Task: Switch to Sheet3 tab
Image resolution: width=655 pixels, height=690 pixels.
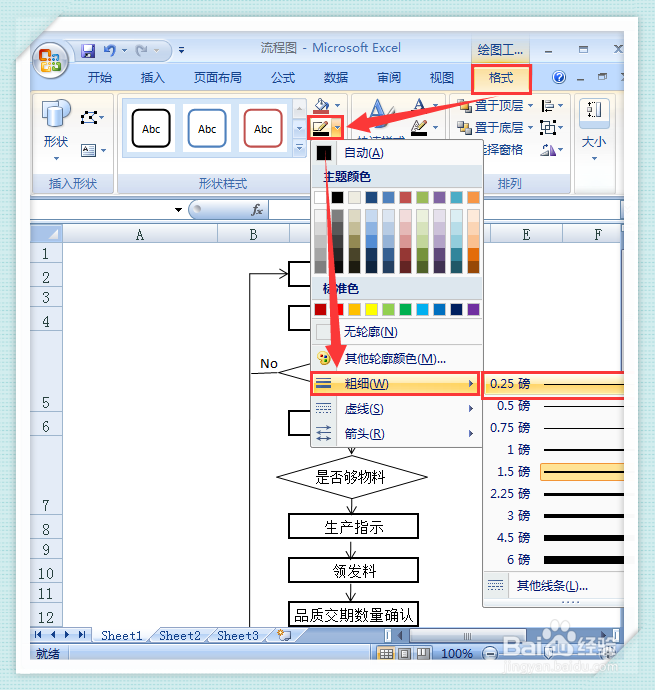Action: 238,635
